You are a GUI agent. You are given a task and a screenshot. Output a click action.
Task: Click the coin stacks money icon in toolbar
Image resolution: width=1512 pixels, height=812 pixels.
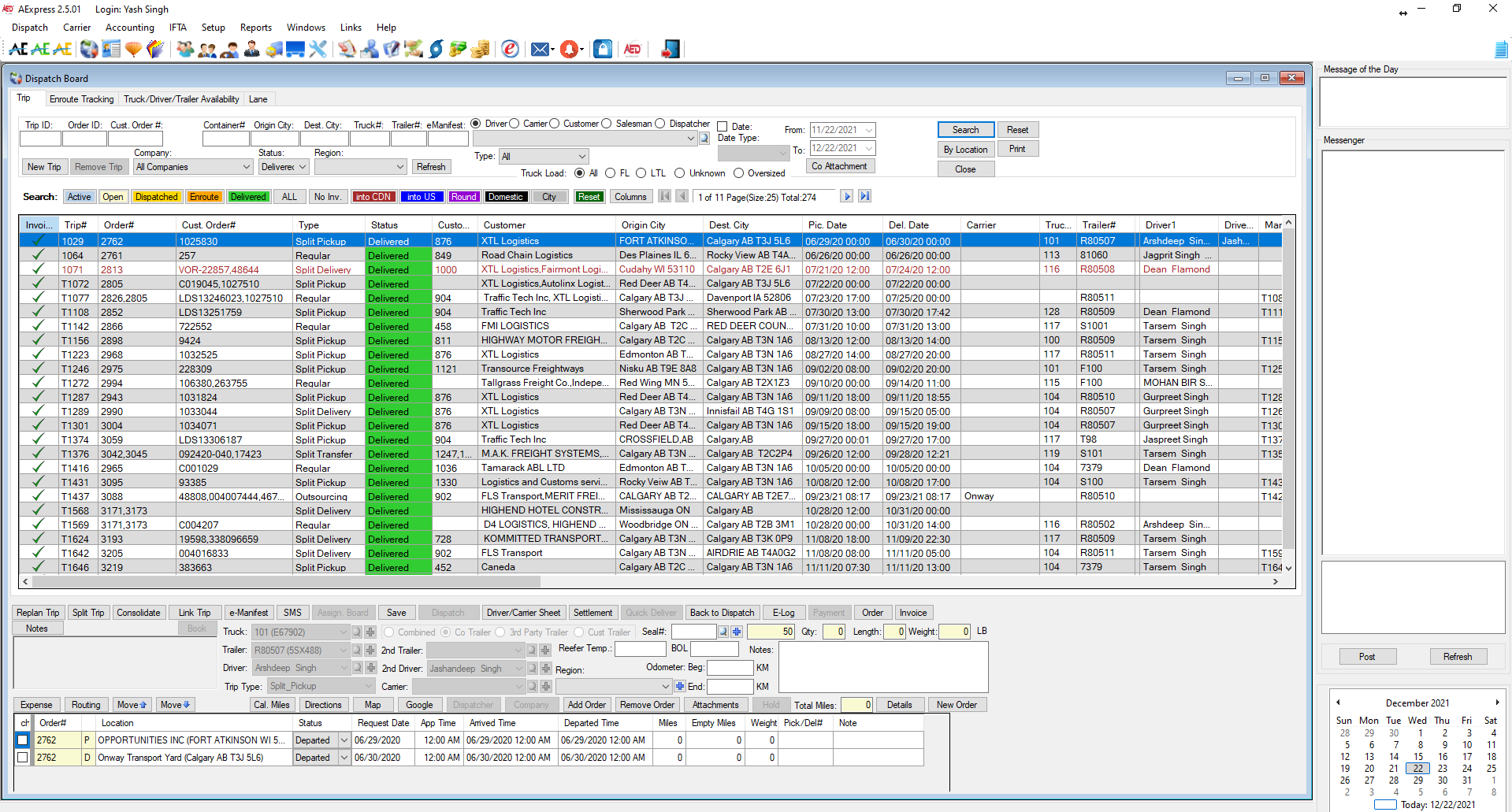point(478,49)
